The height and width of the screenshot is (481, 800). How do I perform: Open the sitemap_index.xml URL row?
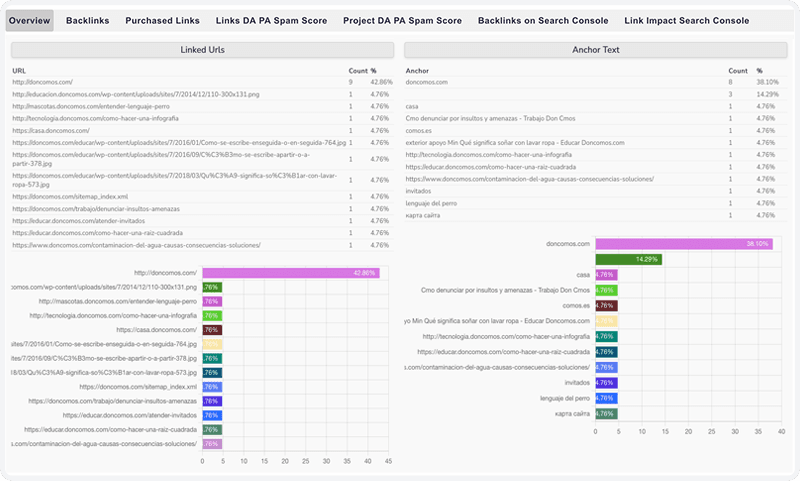(x=203, y=196)
